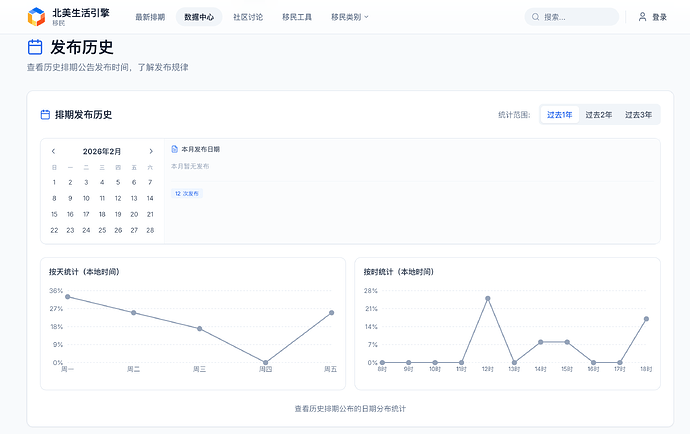Image resolution: width=690 pixels, height=434 pixels.
Task: Click the user profile icon
Action: [642, 17]
